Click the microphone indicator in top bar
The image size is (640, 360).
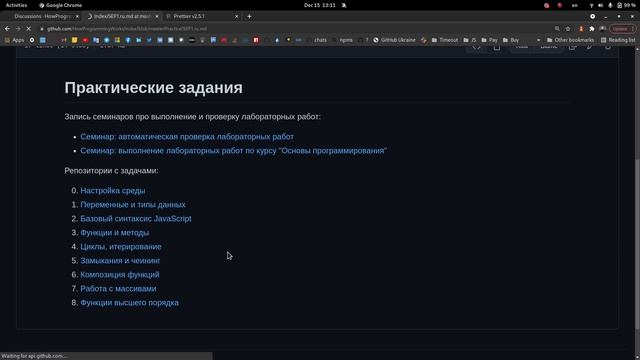click(610, 5)
